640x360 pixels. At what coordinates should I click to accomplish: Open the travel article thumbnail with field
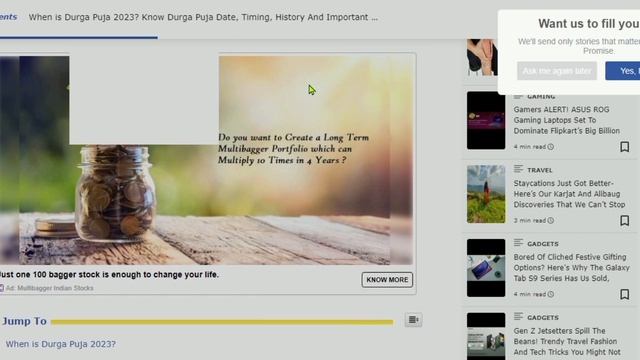click(x=486, y=194)
